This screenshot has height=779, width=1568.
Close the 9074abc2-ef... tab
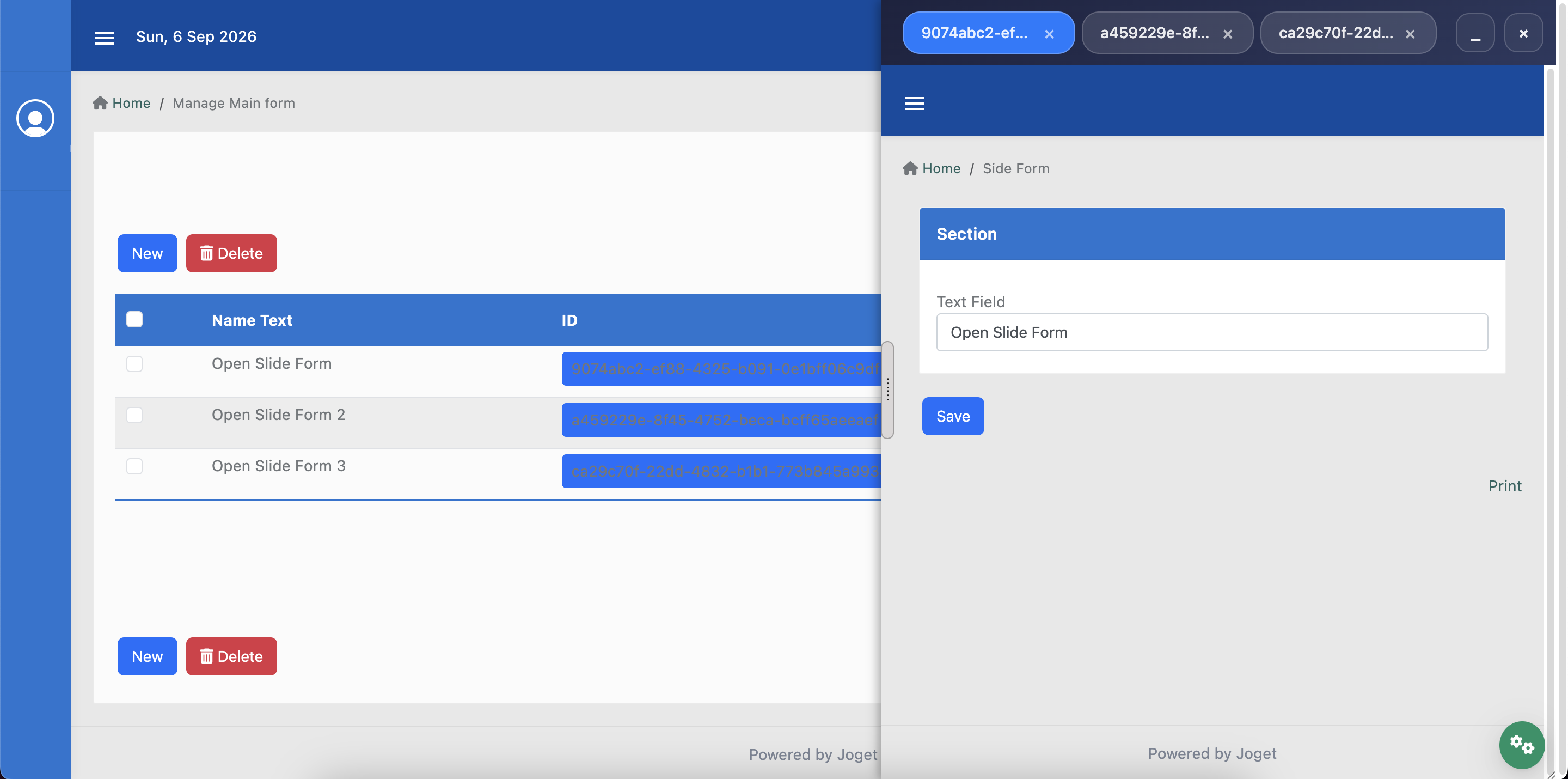point(1049,34)
